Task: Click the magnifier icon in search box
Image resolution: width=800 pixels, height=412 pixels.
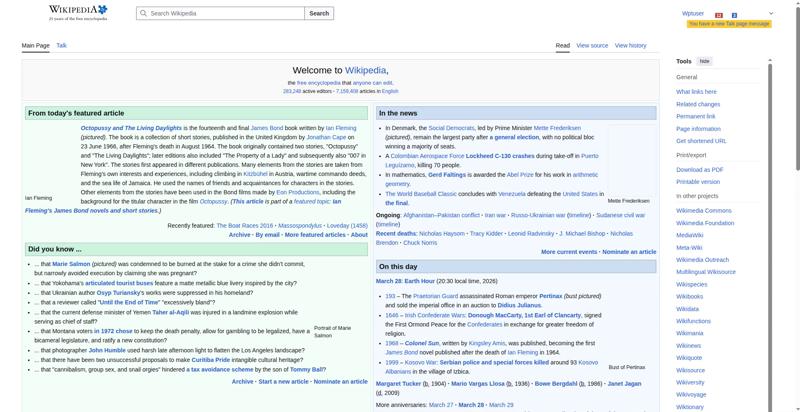Action: click(141, 14)
